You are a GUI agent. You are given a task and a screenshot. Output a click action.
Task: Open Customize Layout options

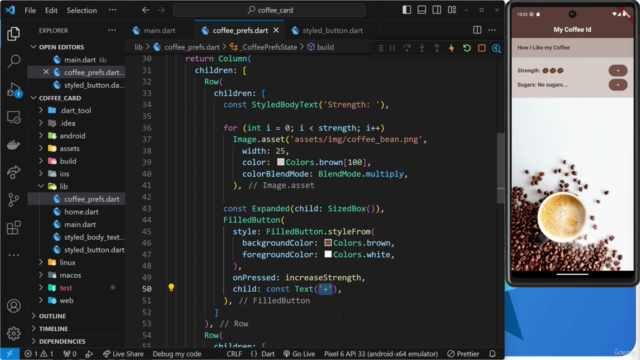(x=452, y=10)
